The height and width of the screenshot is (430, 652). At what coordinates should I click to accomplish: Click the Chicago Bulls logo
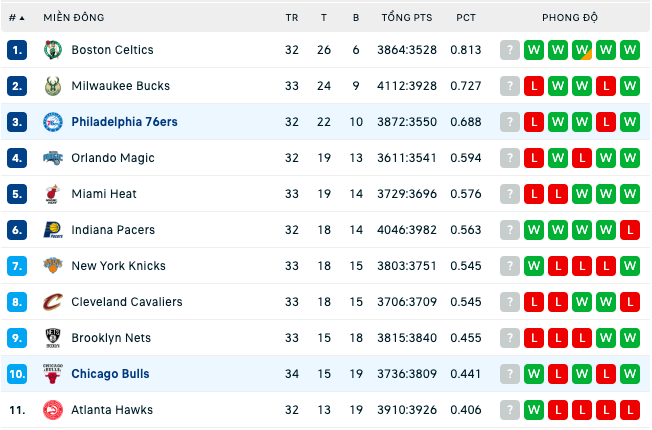53,374
